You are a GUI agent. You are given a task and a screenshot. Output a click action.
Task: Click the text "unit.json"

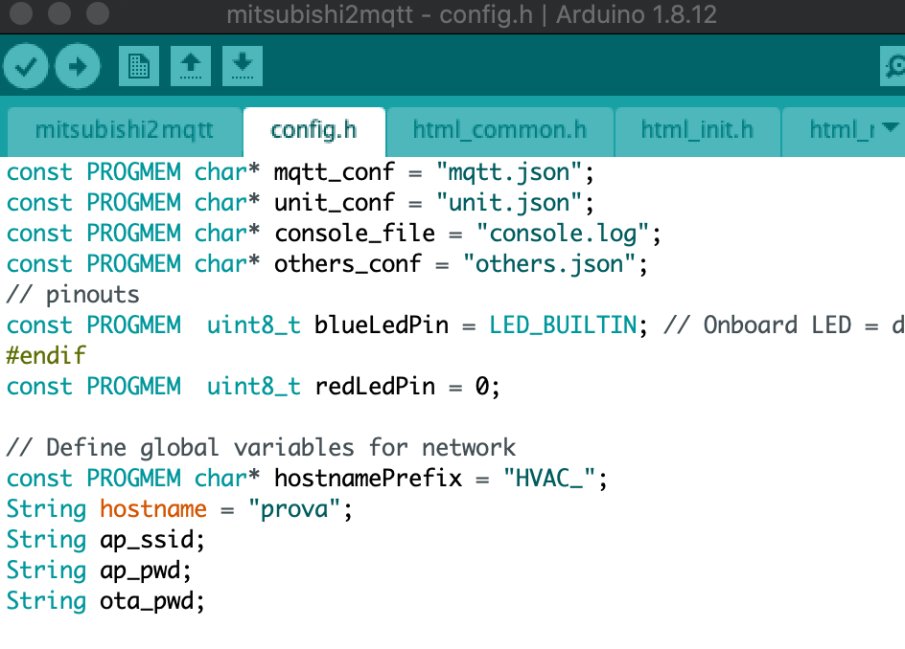[x=508, y=203]
